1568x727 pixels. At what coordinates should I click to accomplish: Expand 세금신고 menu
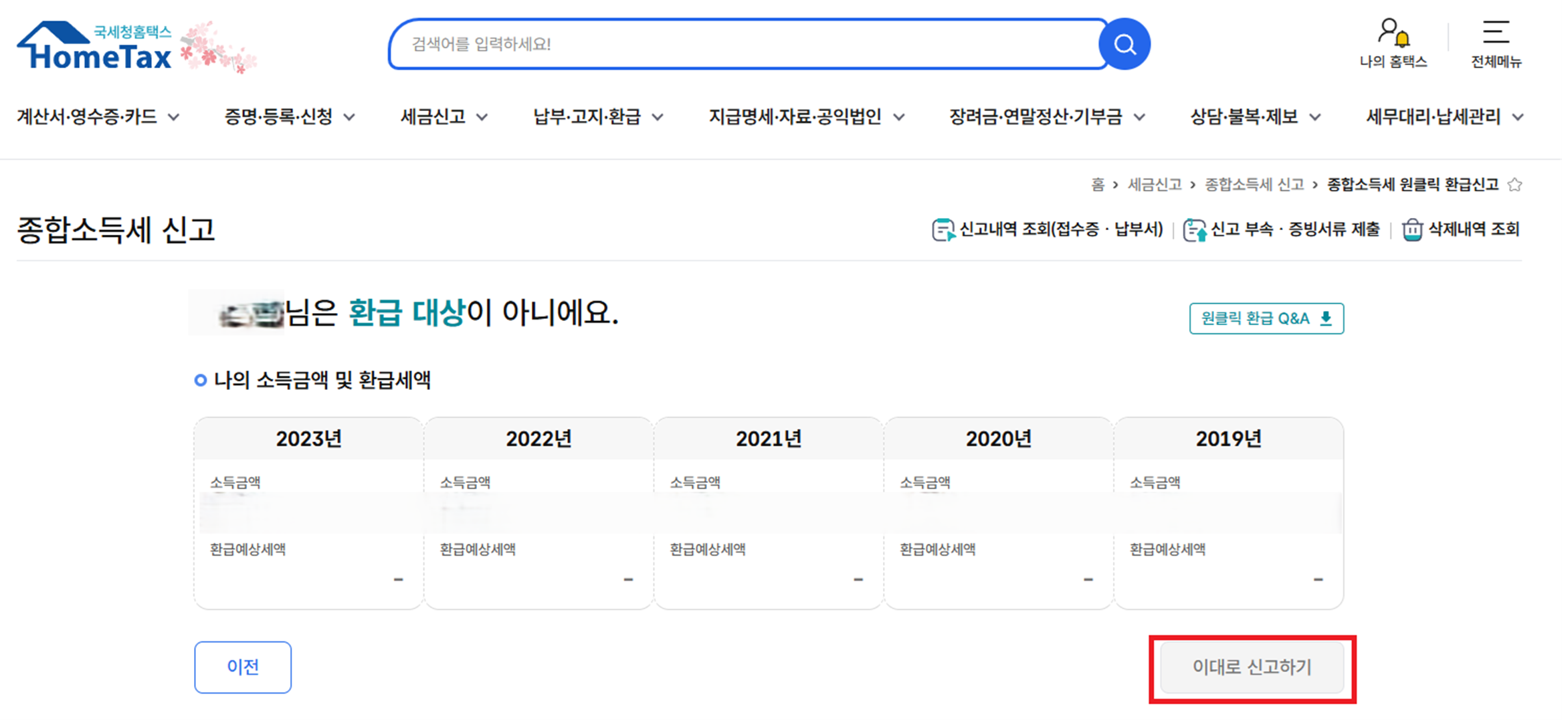tap(444, 117)
